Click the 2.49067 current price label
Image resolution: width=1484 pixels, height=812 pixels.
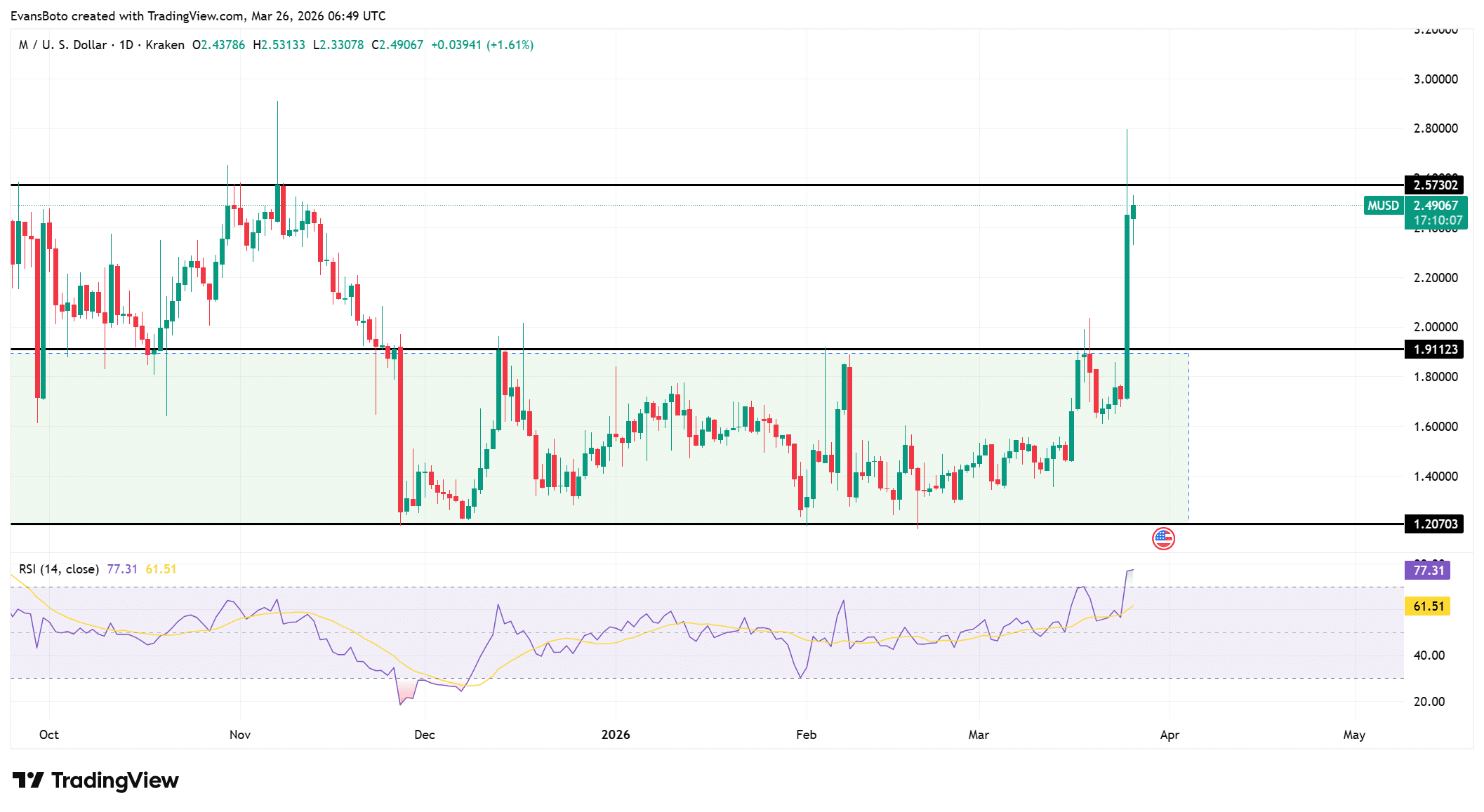[1436, 206]
